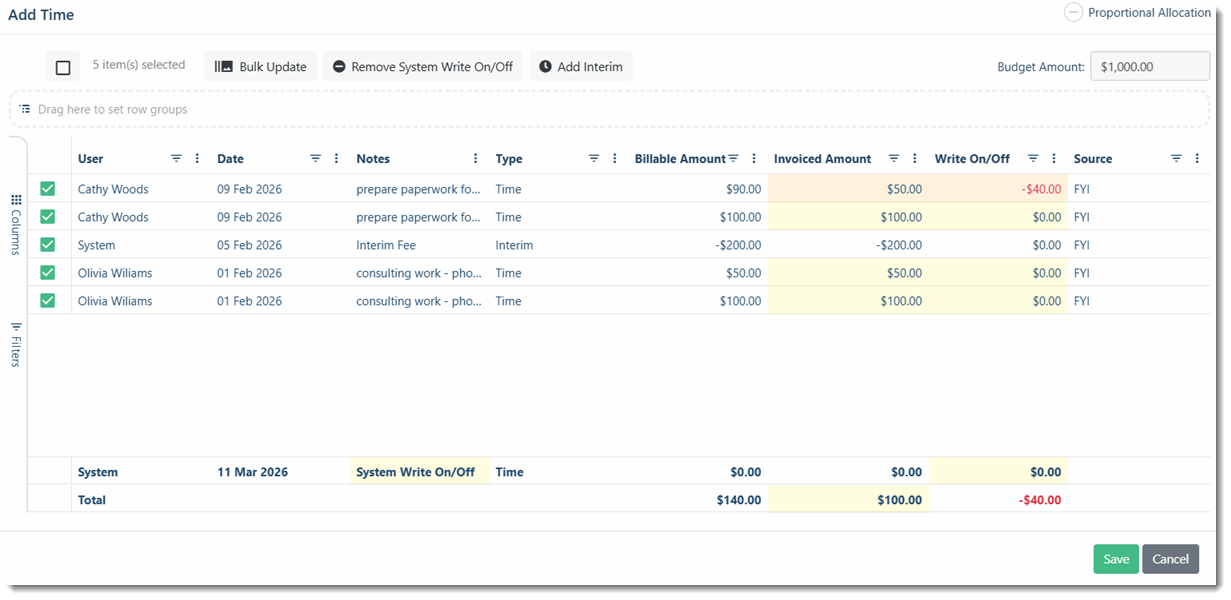Click the -$40.00 write off cell in first row
This screenshot has width=1231, height=600.
click(998, 189)
